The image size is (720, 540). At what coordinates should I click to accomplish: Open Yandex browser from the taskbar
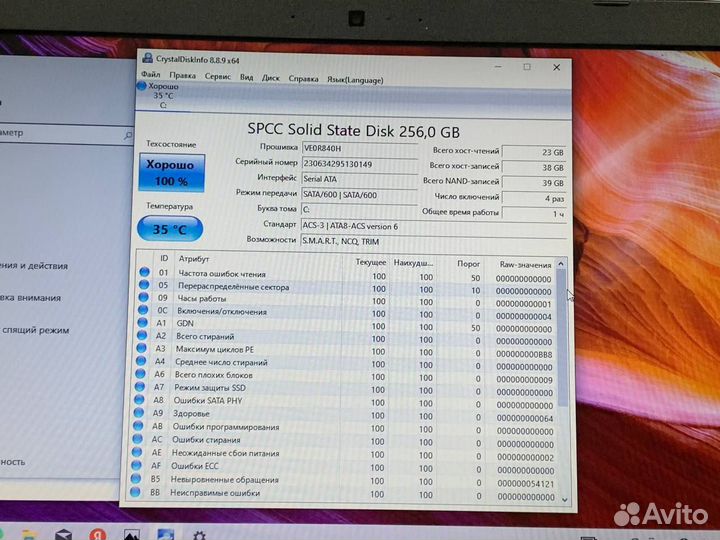pyautogui.click(x=98, y=534)
